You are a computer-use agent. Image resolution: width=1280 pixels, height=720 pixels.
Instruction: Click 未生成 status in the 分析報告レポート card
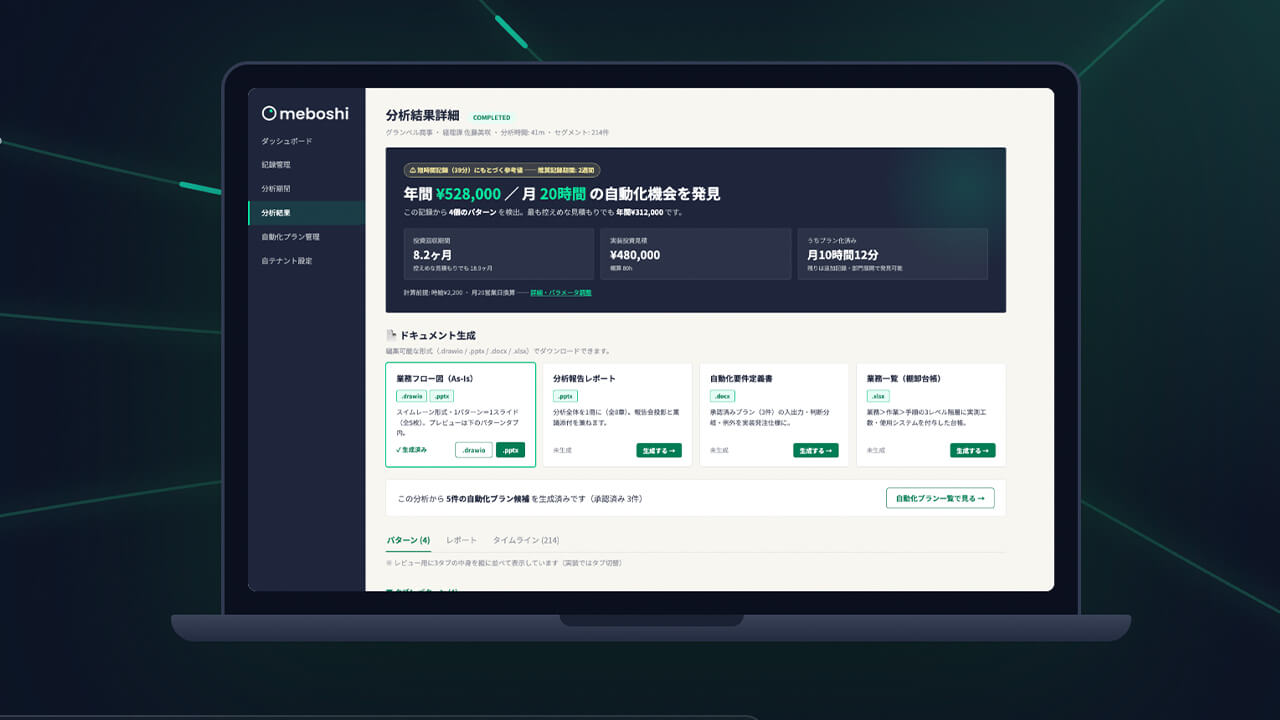pos(563,451)
